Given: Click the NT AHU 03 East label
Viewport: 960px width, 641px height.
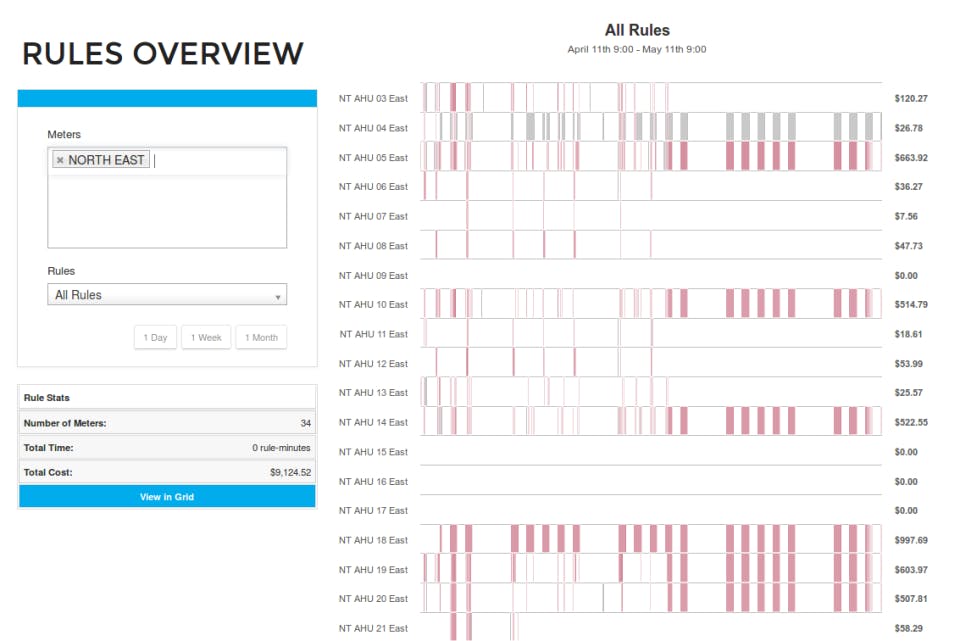Looking at the screenshot, I should (373, 99).
